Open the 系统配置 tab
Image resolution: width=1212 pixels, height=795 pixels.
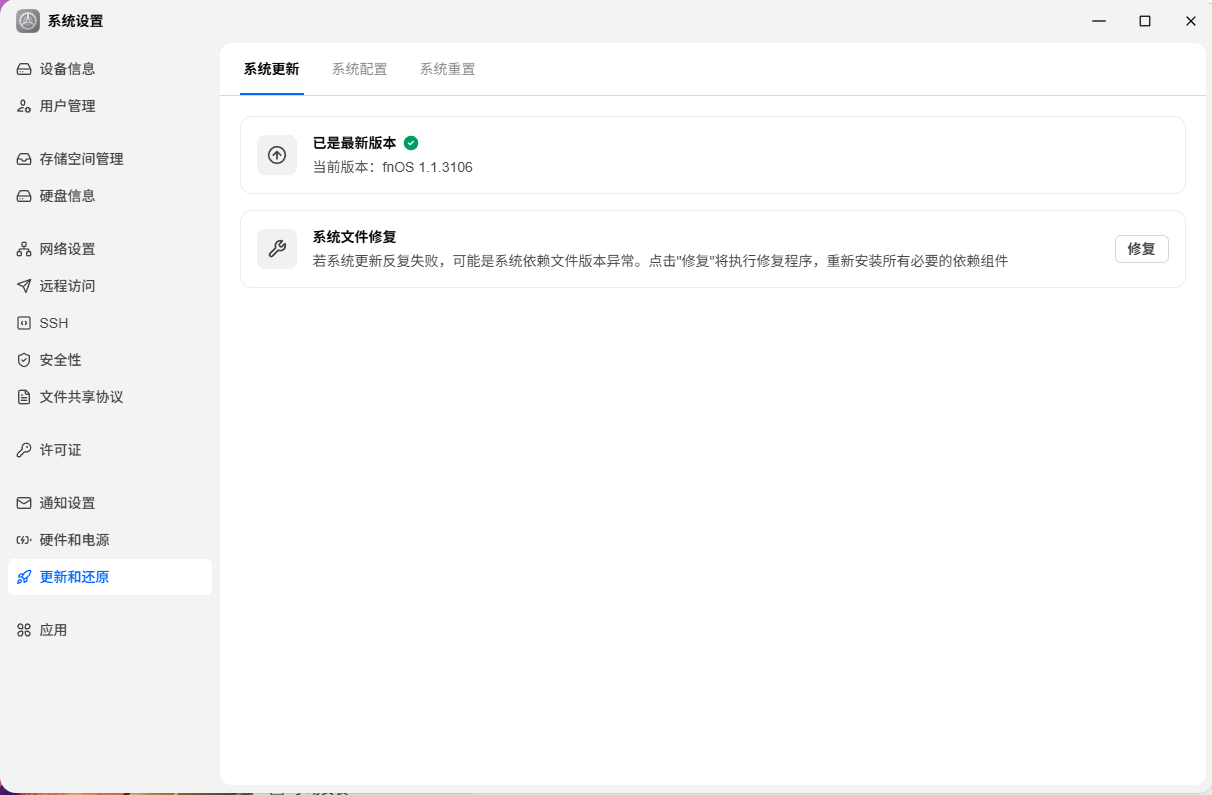[359, 69]
